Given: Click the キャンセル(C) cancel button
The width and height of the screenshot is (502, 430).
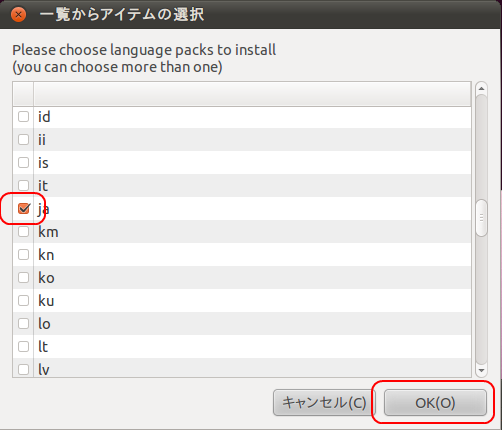Looking at the screenshot, I should [x=324, y=403].
